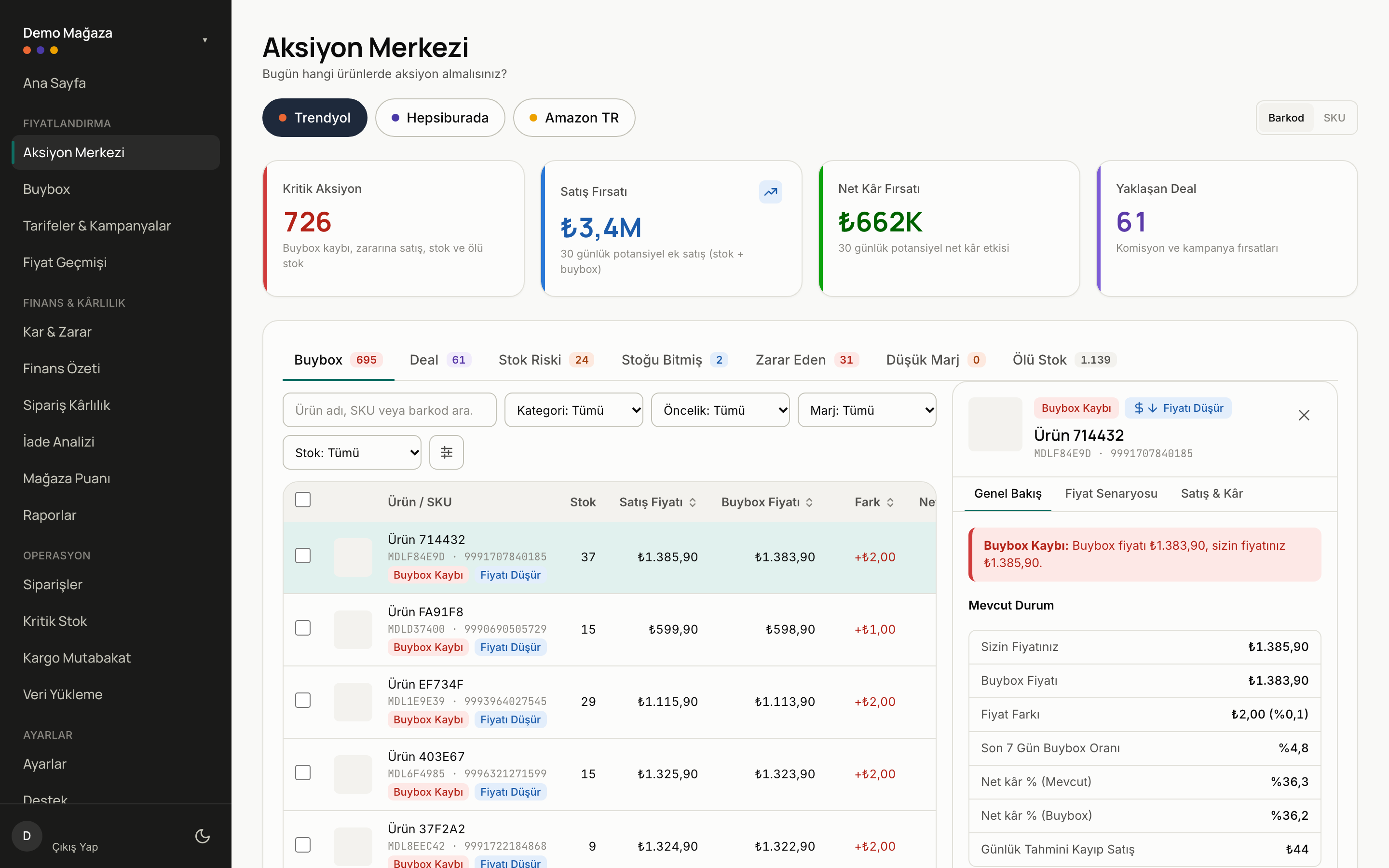Click Fiyatı Düşür tag on Ürün EF734F row

(510, 719)
